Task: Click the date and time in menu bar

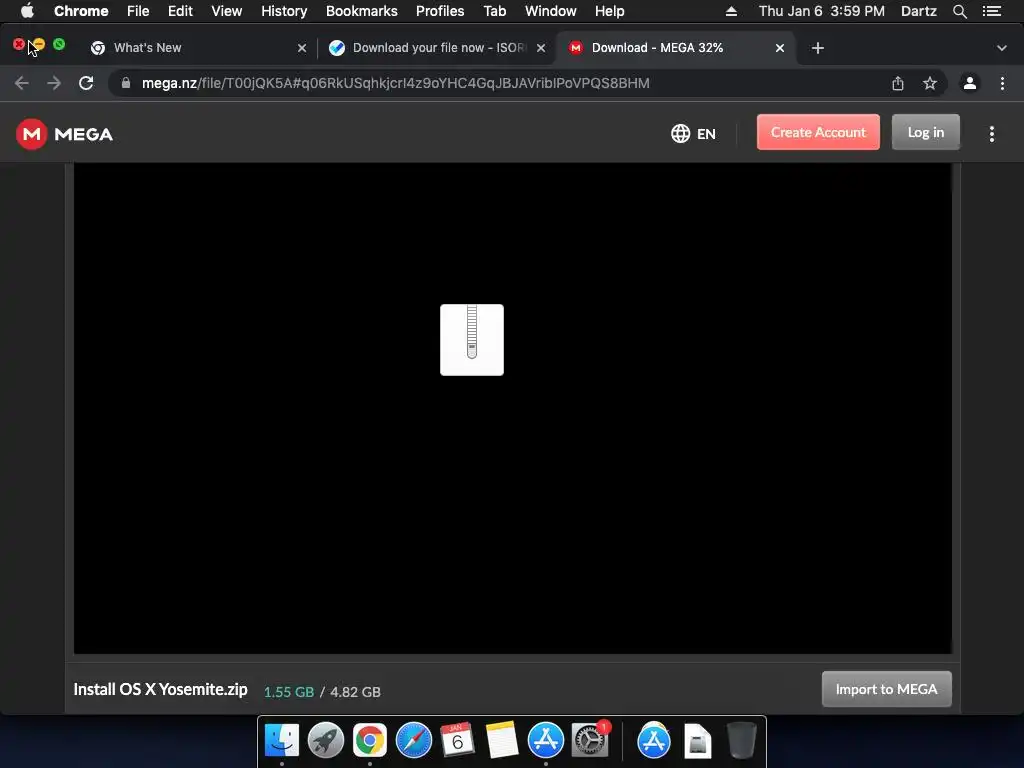Action: click(x=822, y=11)
